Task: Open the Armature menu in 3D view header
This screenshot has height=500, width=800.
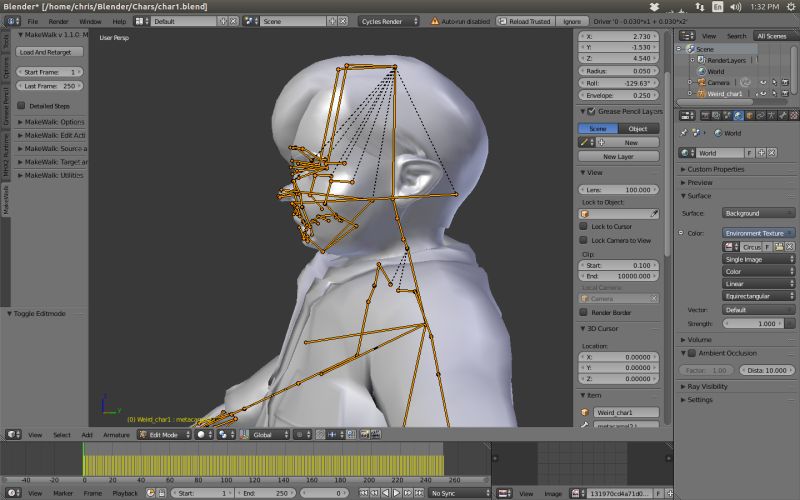Action: (116, 434)
